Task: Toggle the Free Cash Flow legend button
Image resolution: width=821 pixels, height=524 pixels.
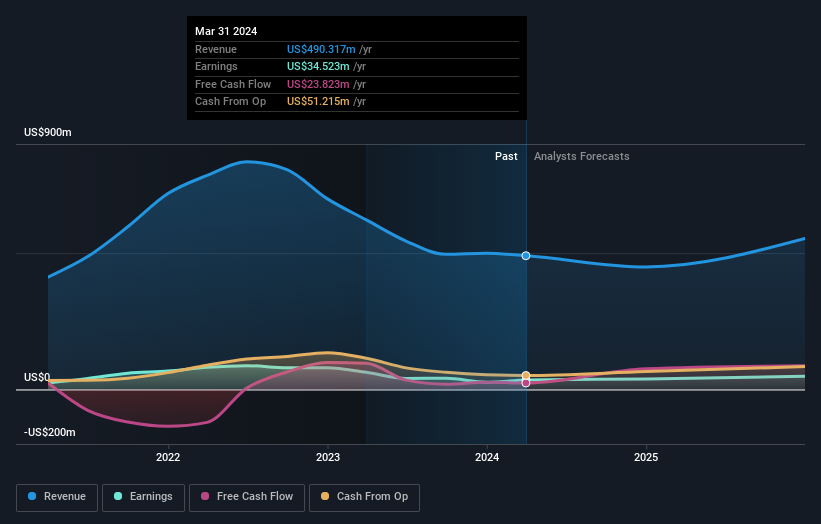Action: point(247,497)
